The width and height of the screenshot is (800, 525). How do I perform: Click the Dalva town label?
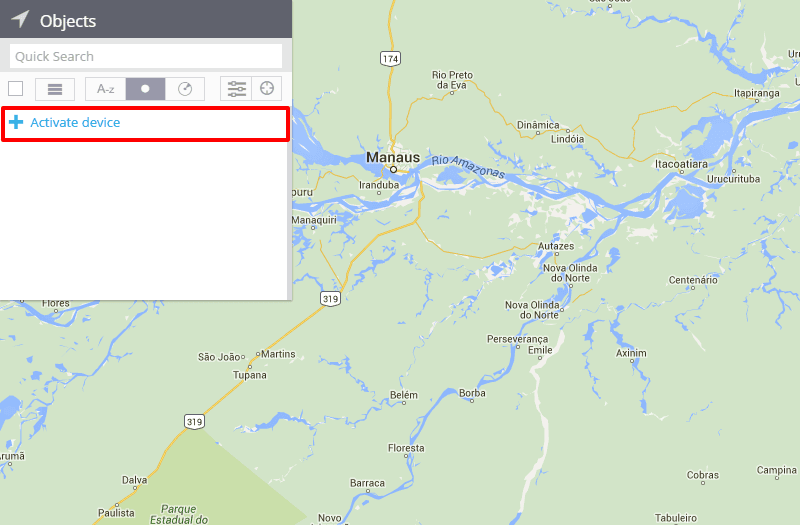[x=135, y=480]
